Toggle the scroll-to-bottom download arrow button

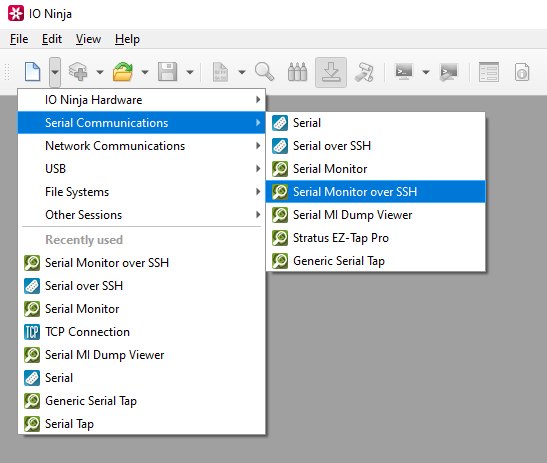pos(331,72)
